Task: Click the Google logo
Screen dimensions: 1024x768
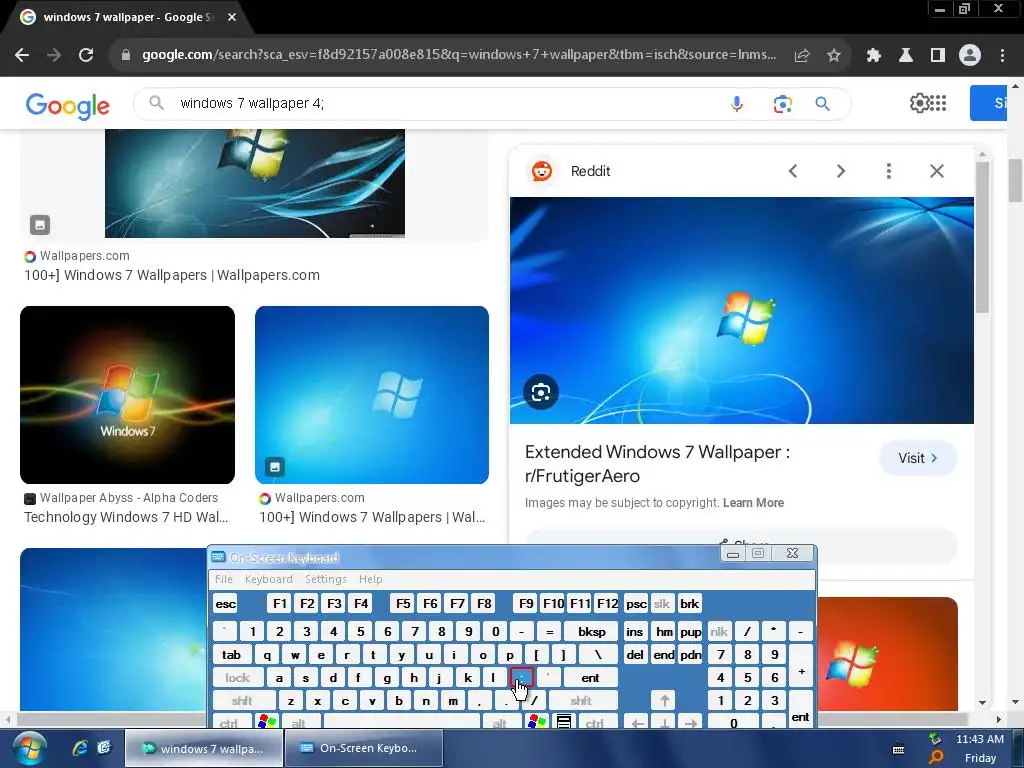Action: click(67, 105)
